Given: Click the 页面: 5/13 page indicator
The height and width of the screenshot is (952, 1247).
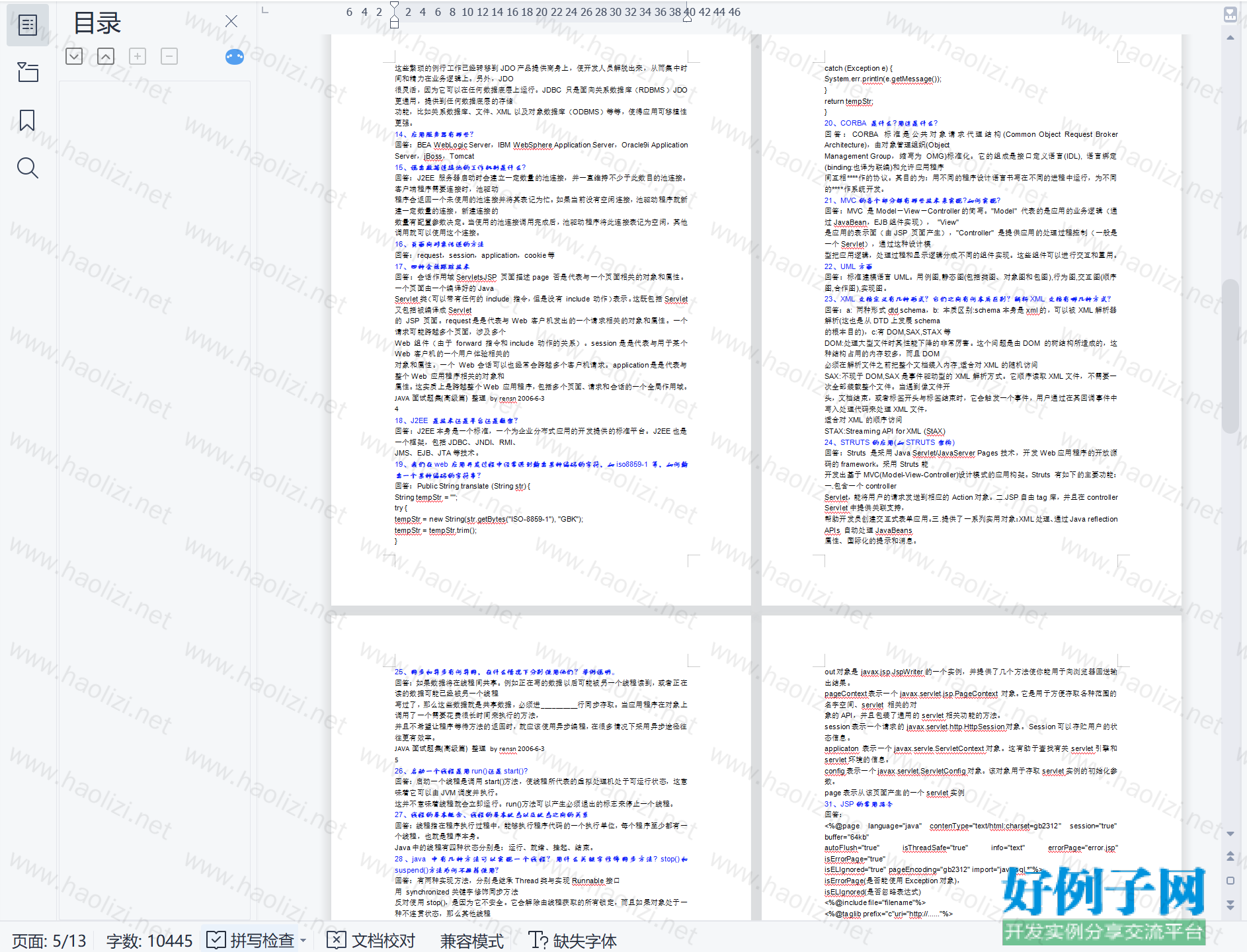Looking at the screenshot, I should [50, 940].
